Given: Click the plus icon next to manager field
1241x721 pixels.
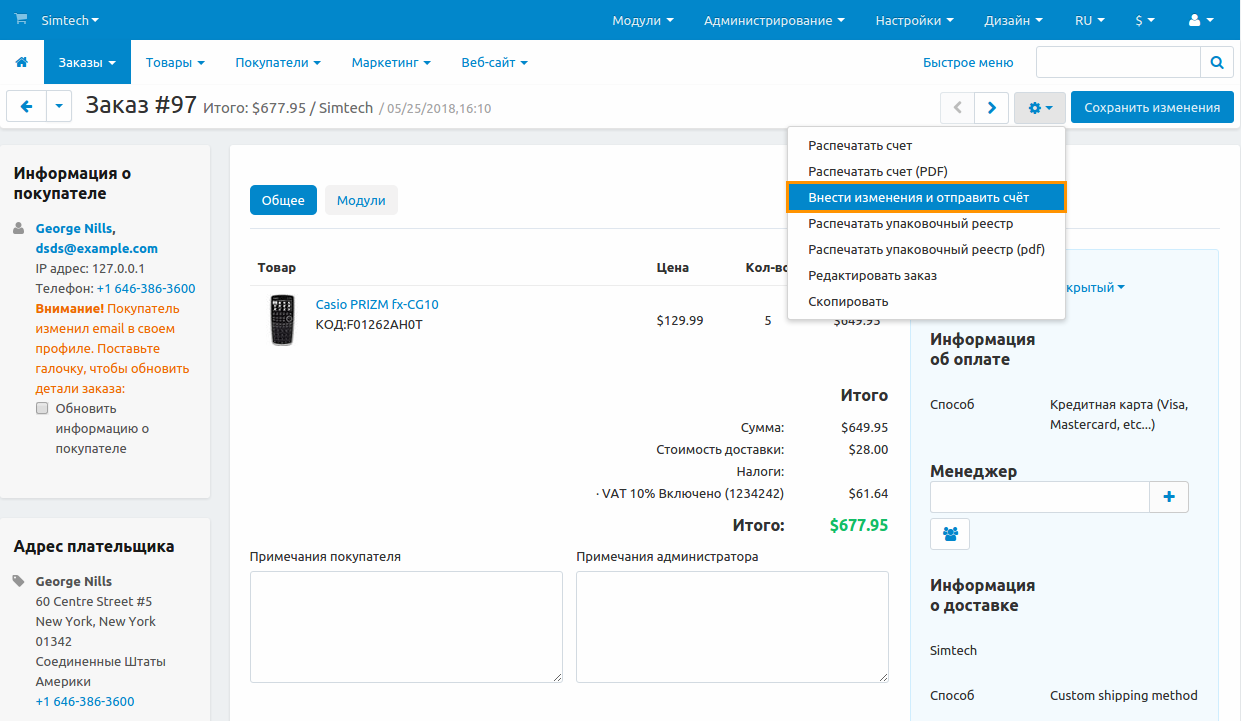Looking at the screenshot, I should [1169, 497].
